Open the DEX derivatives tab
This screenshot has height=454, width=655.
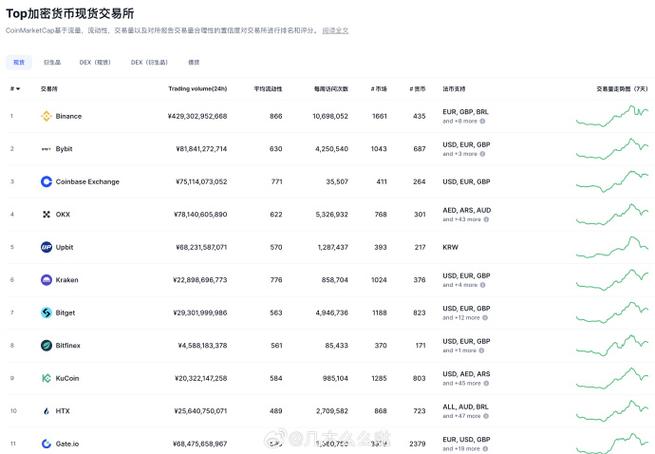[x=149, y=62]
